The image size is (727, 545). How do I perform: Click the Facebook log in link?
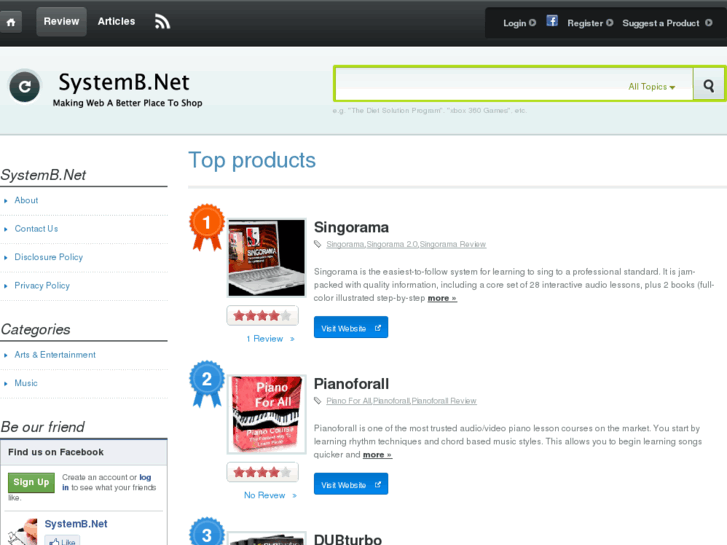pos(145,477)
